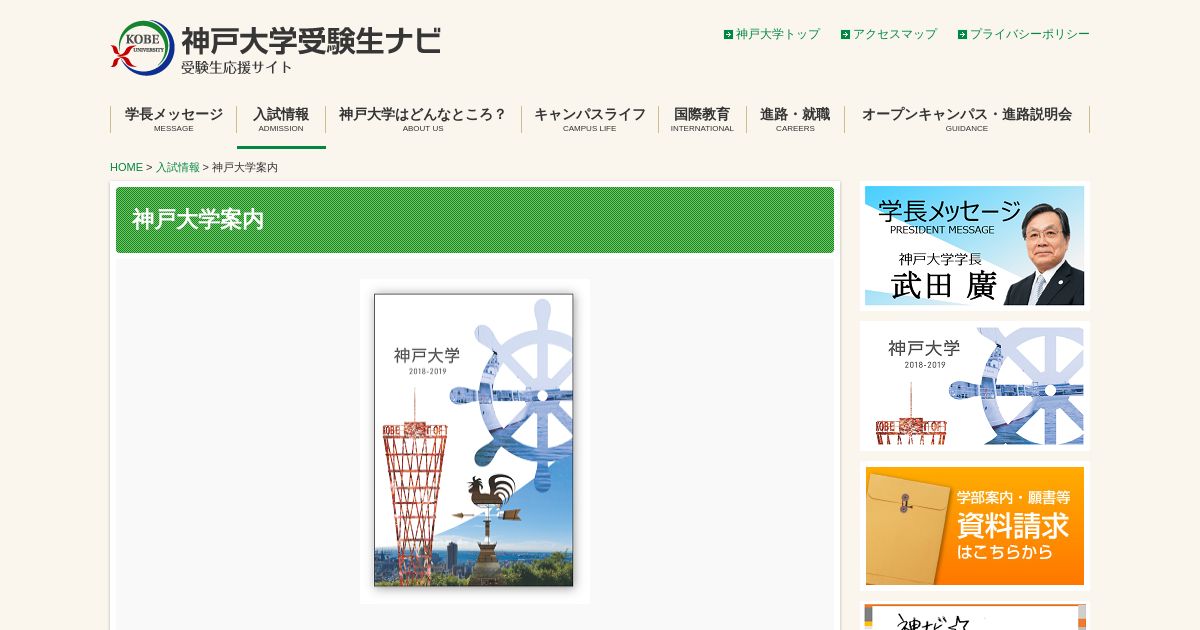The width and height of the screenshot is (1200, 630).
Task: Click the 入試情報 breadcrumb link
Action: tap(178, 167)
